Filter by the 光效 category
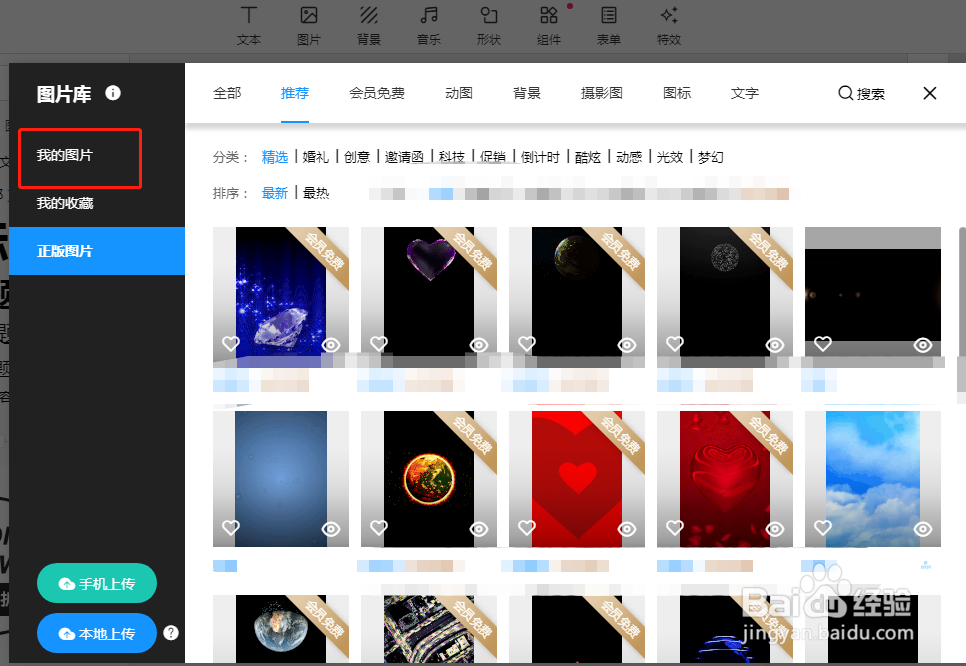 pos(670,157)
